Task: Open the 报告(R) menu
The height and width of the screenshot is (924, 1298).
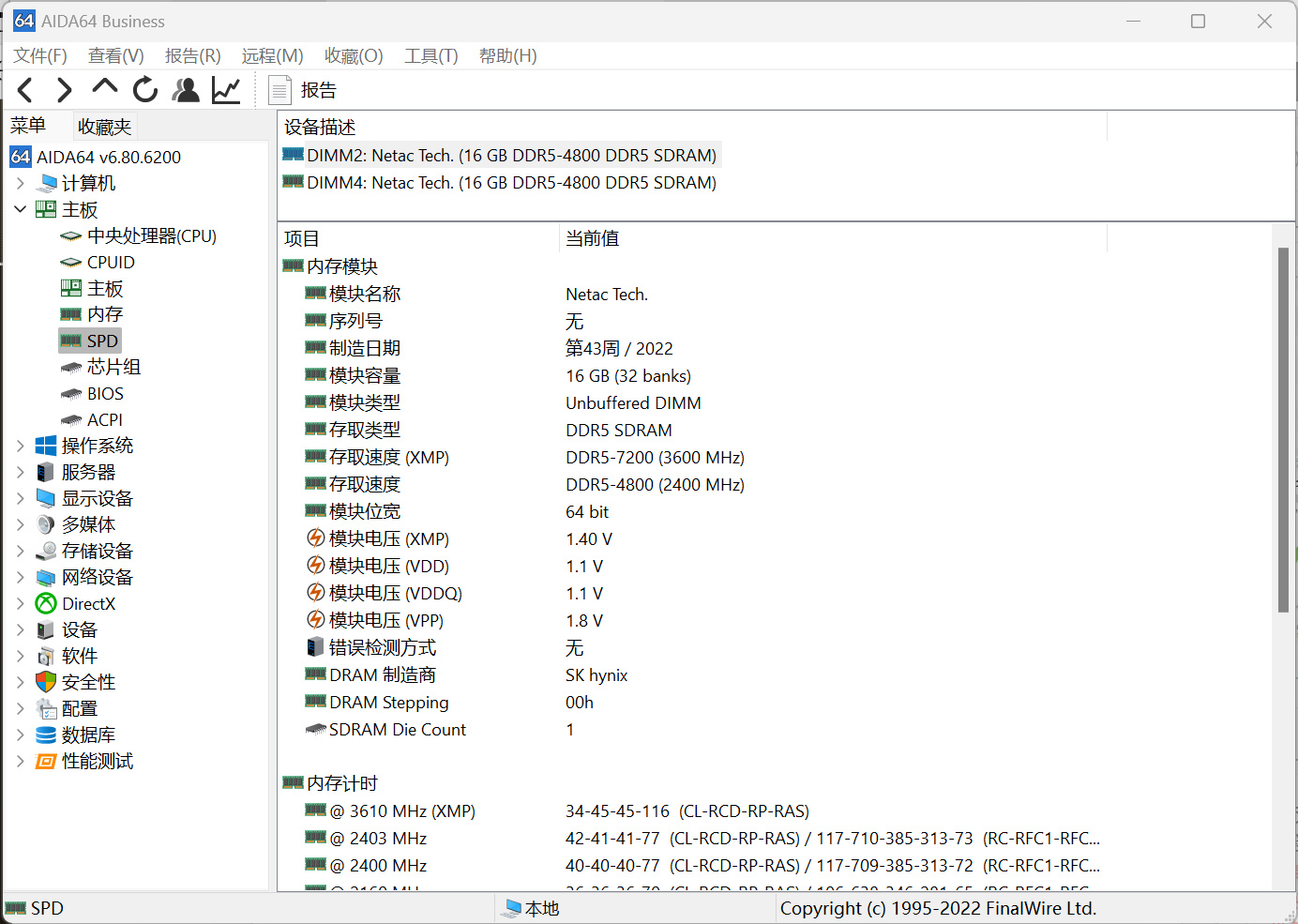Action: [193, 56]
